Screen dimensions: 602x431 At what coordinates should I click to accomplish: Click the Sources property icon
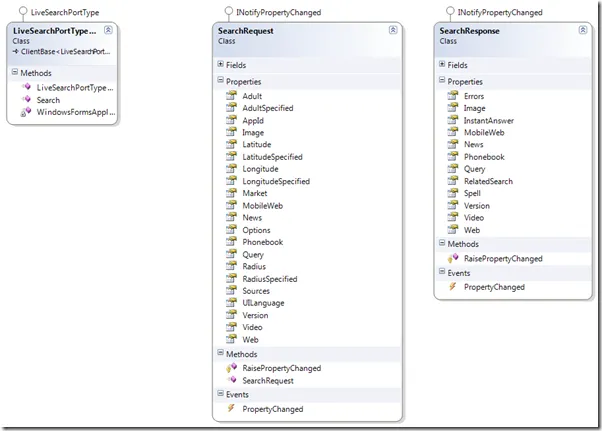(x=231, y=290)
